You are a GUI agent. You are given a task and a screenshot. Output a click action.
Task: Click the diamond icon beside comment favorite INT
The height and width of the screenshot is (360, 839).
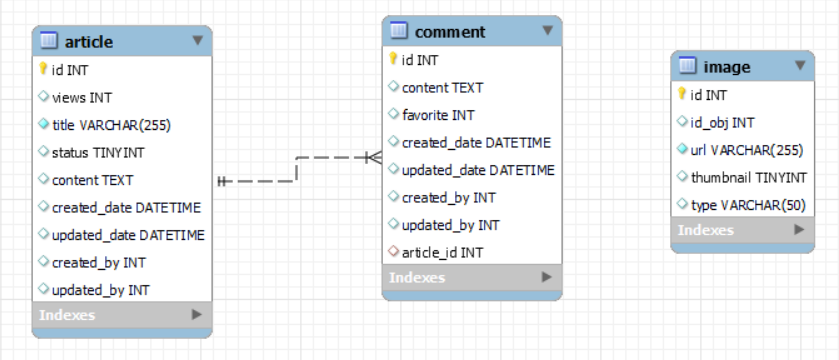click(393, 114)
